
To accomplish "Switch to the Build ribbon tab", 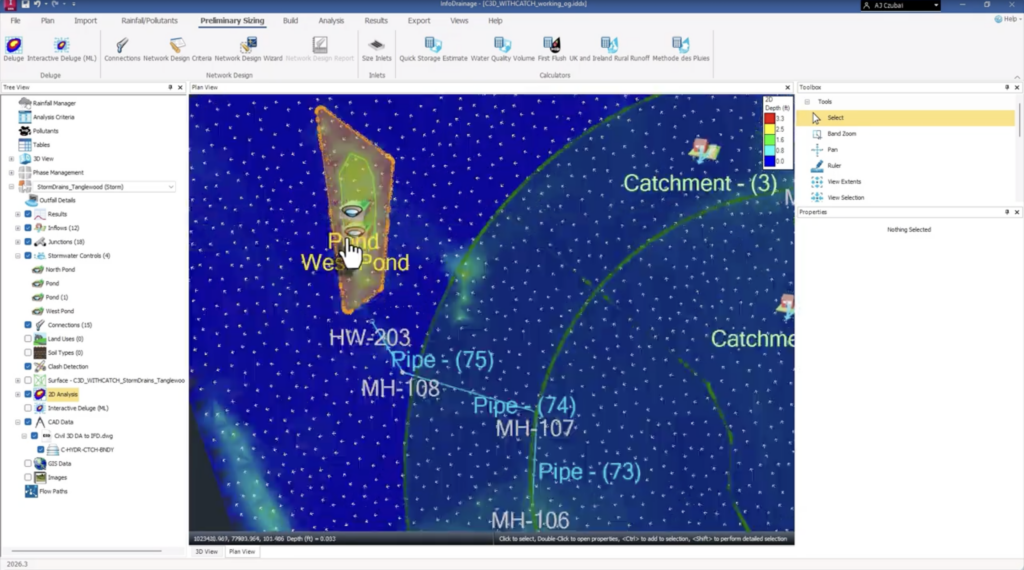I will (x=290, y=21).
